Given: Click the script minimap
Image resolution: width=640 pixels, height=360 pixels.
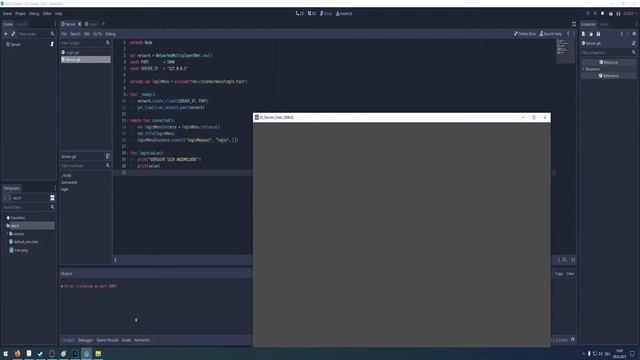Looking at the screenshot, I should 565,51.
